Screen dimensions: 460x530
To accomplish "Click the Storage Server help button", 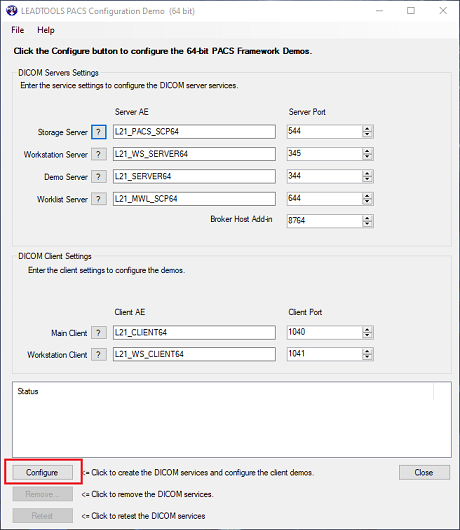I will (99, 132).
